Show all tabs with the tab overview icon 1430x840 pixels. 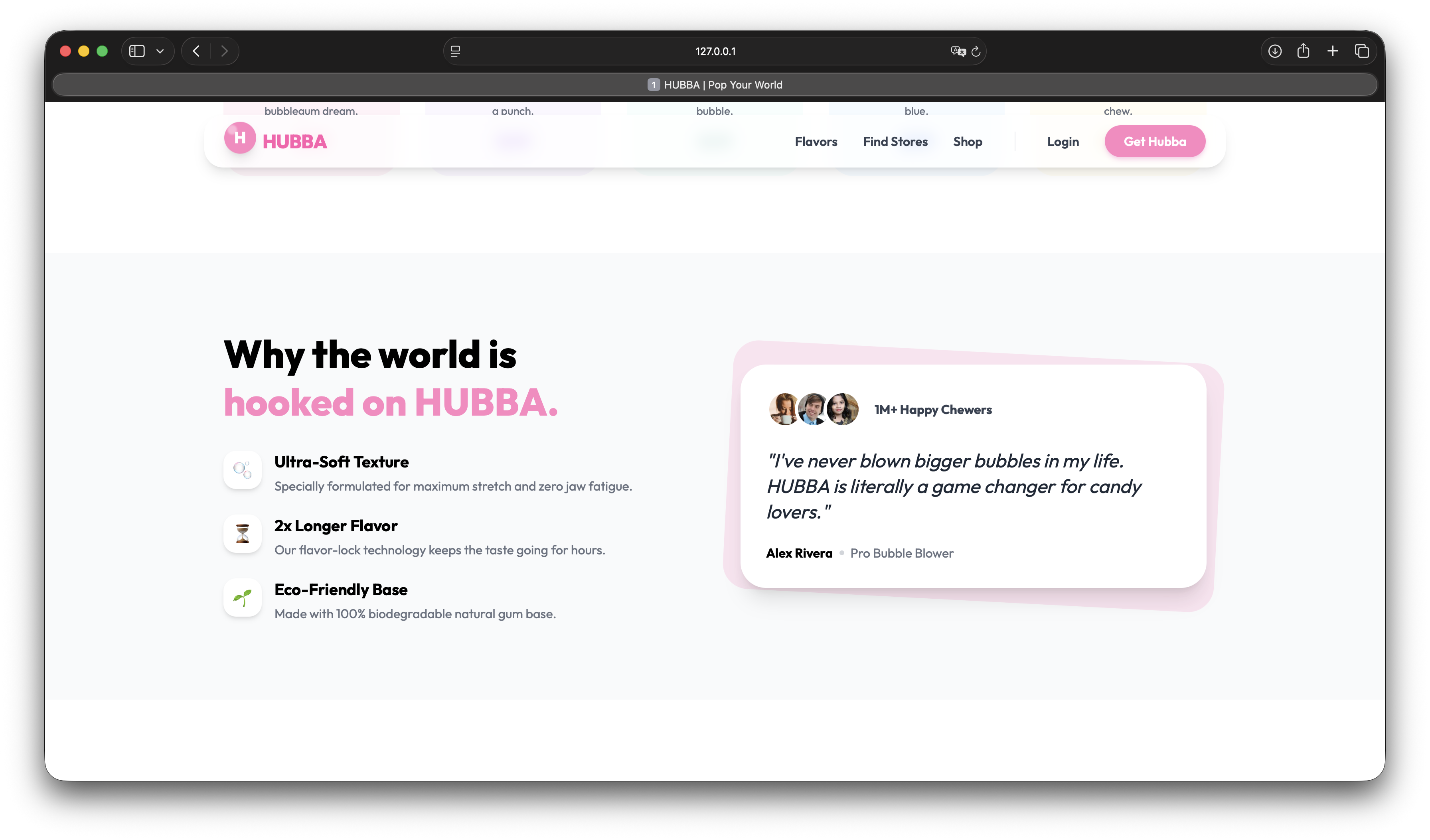coord(1361,51)
